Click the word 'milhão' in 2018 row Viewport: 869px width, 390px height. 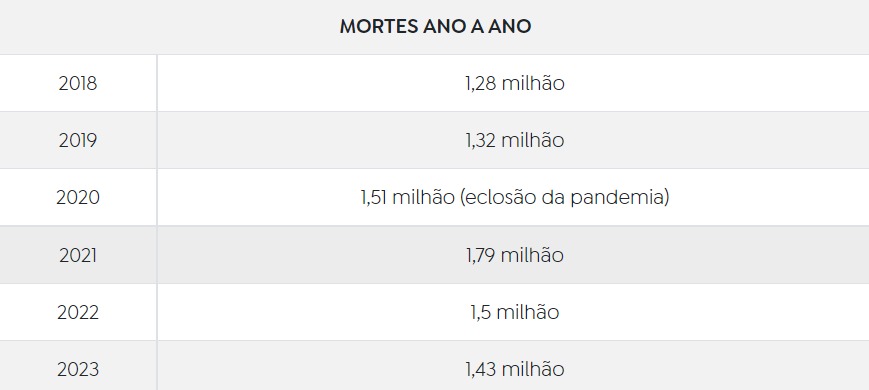pyautogui.click(x=533, y=83)
